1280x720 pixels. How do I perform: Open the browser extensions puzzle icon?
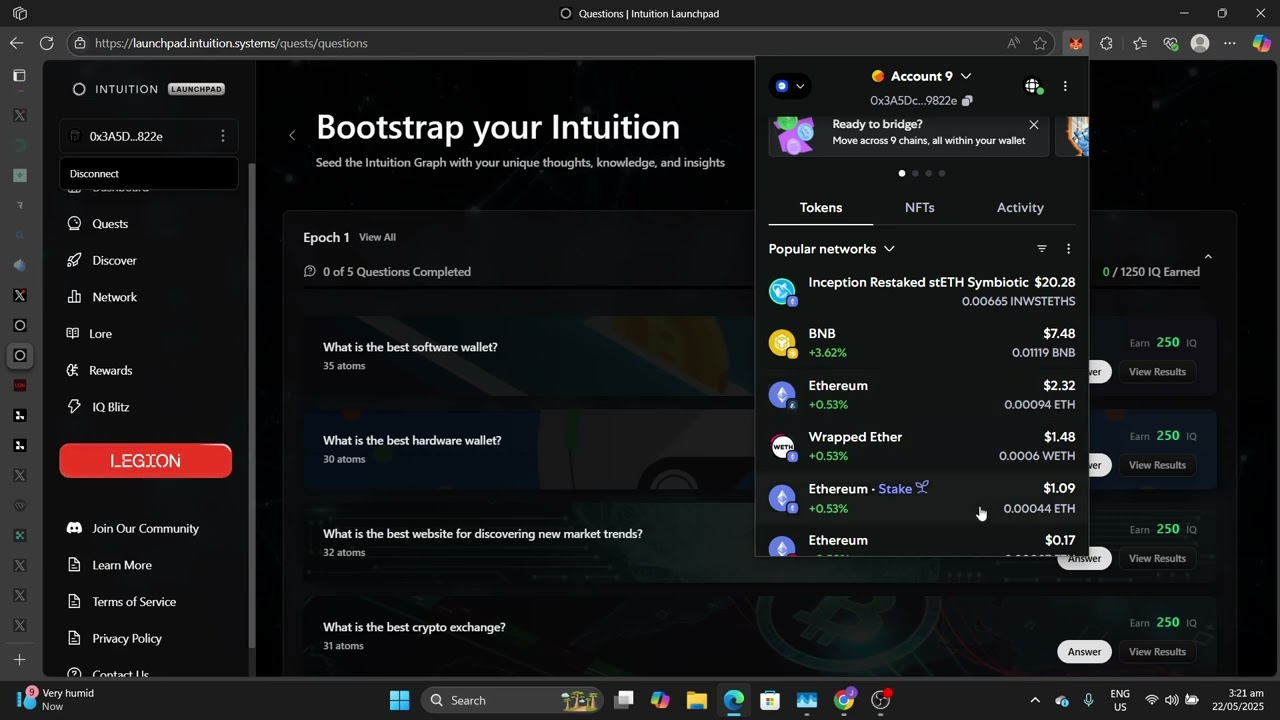click(x=1106, y=43)
